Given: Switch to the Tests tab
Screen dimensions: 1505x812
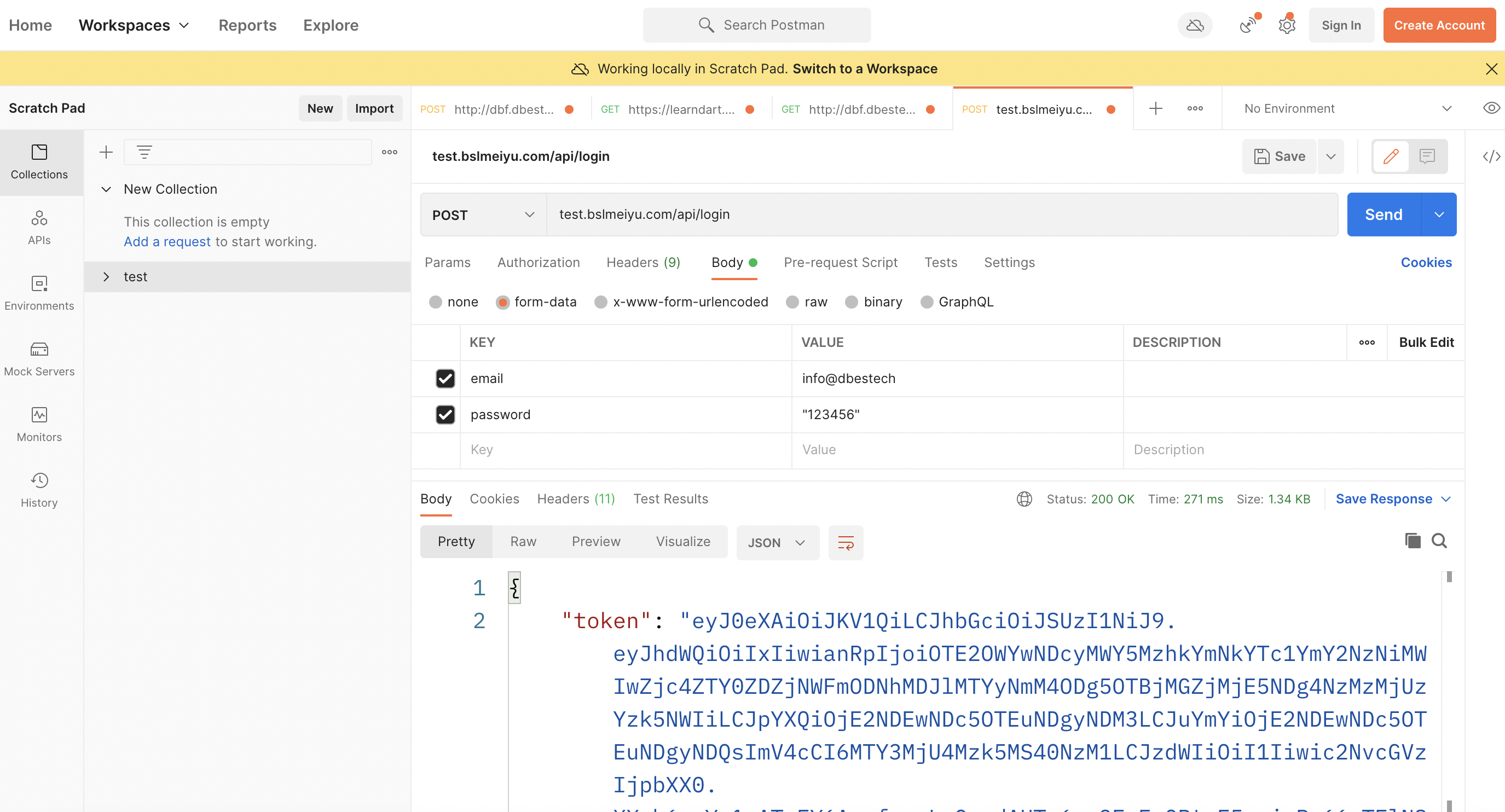Looking at the screenshot, I should tap(940, 263).
